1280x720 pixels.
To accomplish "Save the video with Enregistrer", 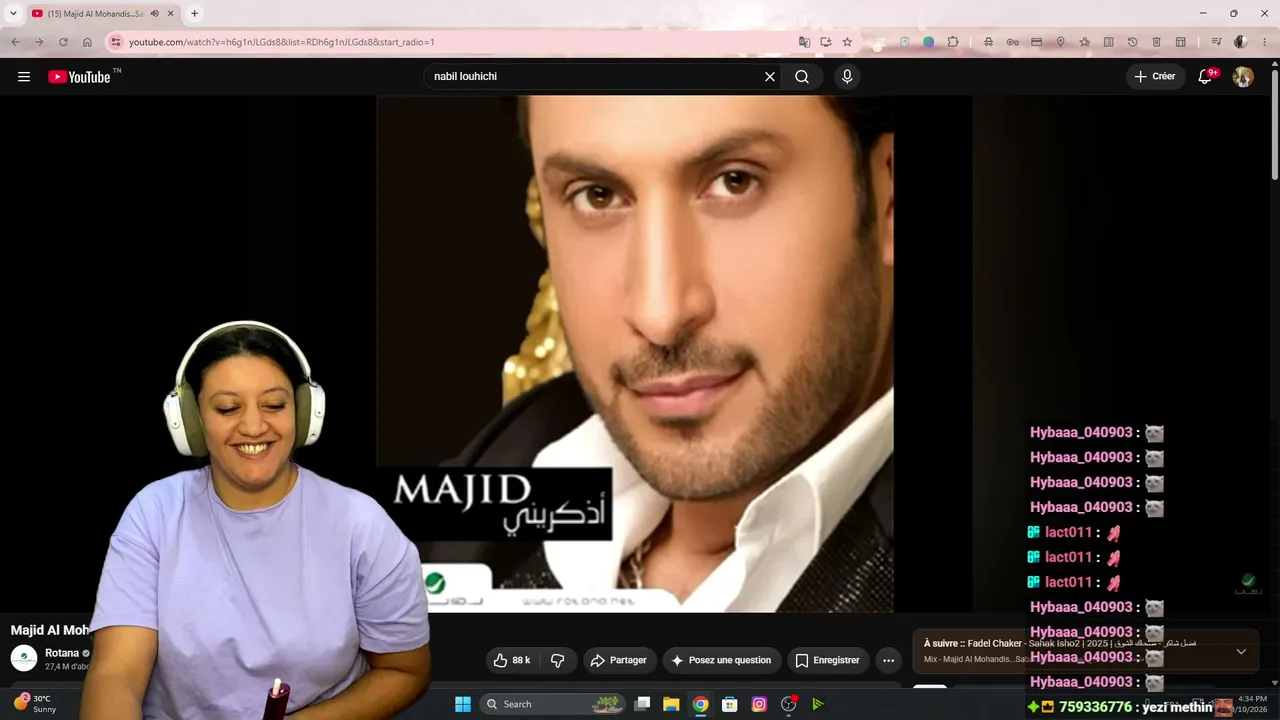I will (x=827, y=660).
